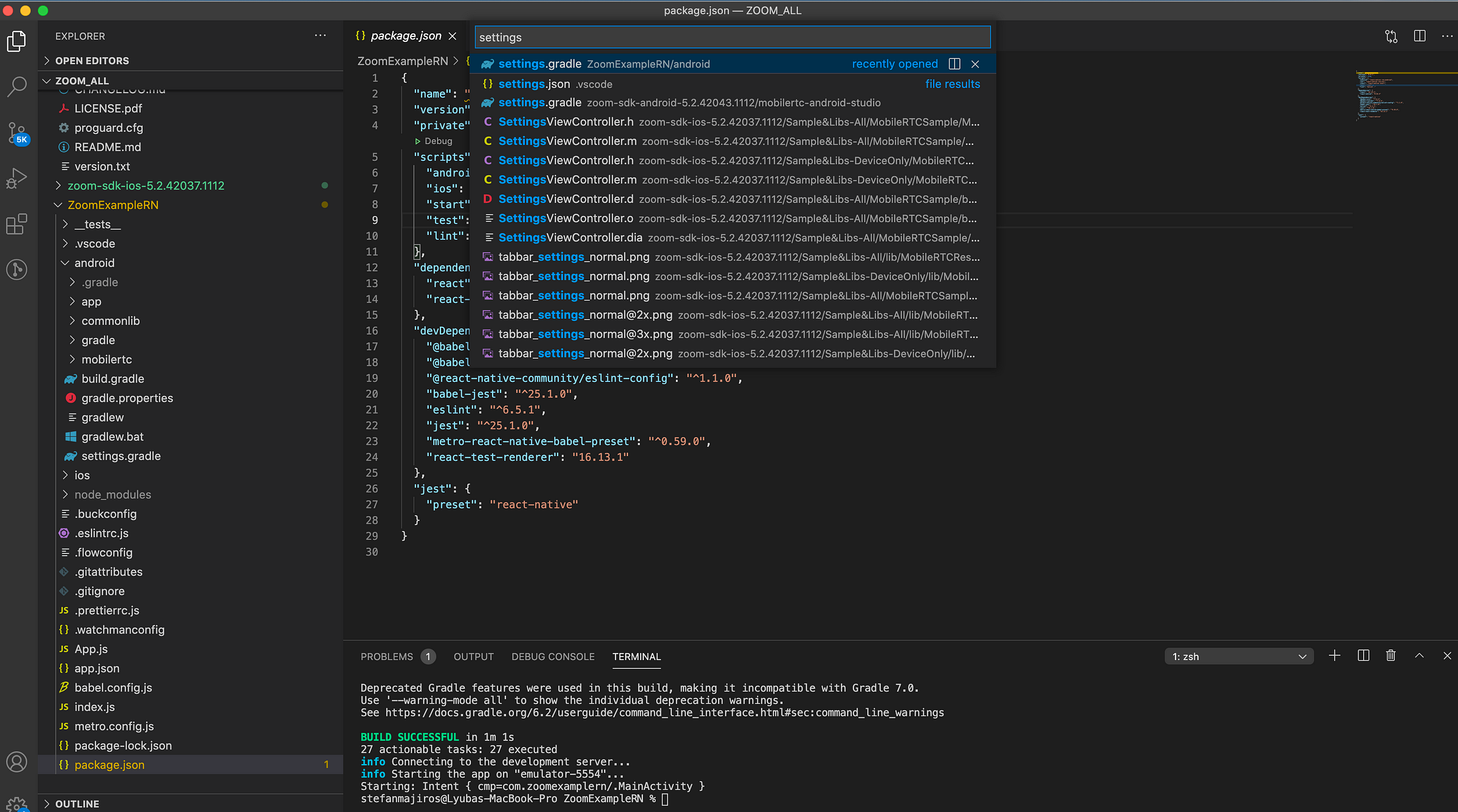Remove settings.gradle from recently opened
1458x812 pixels.
point(975,64)
